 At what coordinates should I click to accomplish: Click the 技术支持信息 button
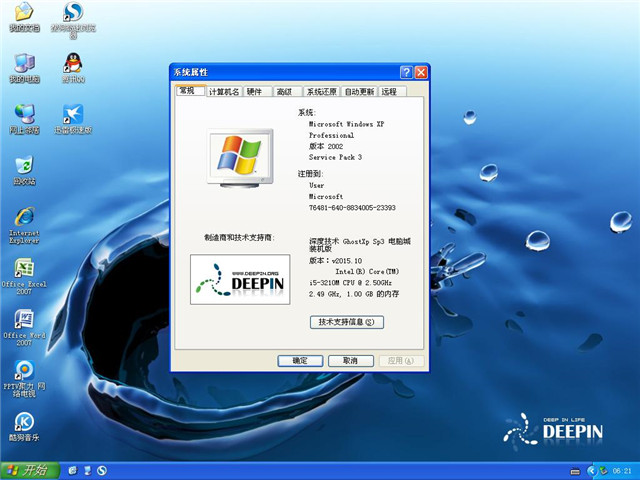pos(346,322)
